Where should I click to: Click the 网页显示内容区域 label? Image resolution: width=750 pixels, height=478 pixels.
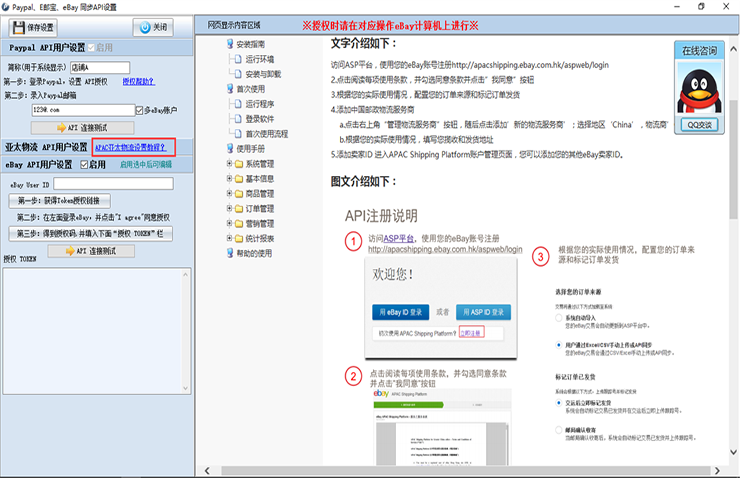pos(234,25)
